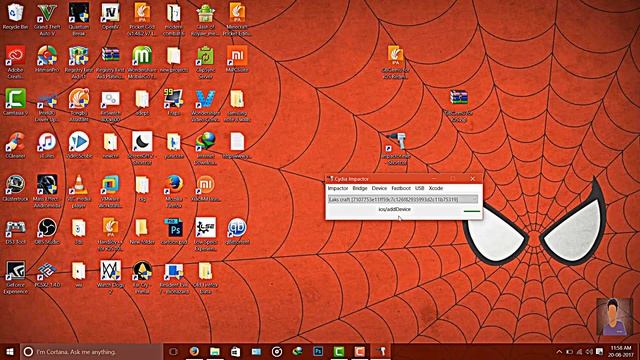Select the OpenIV desktop shortcut
Viewport: 640px width, 360px height.
[110, 16]
